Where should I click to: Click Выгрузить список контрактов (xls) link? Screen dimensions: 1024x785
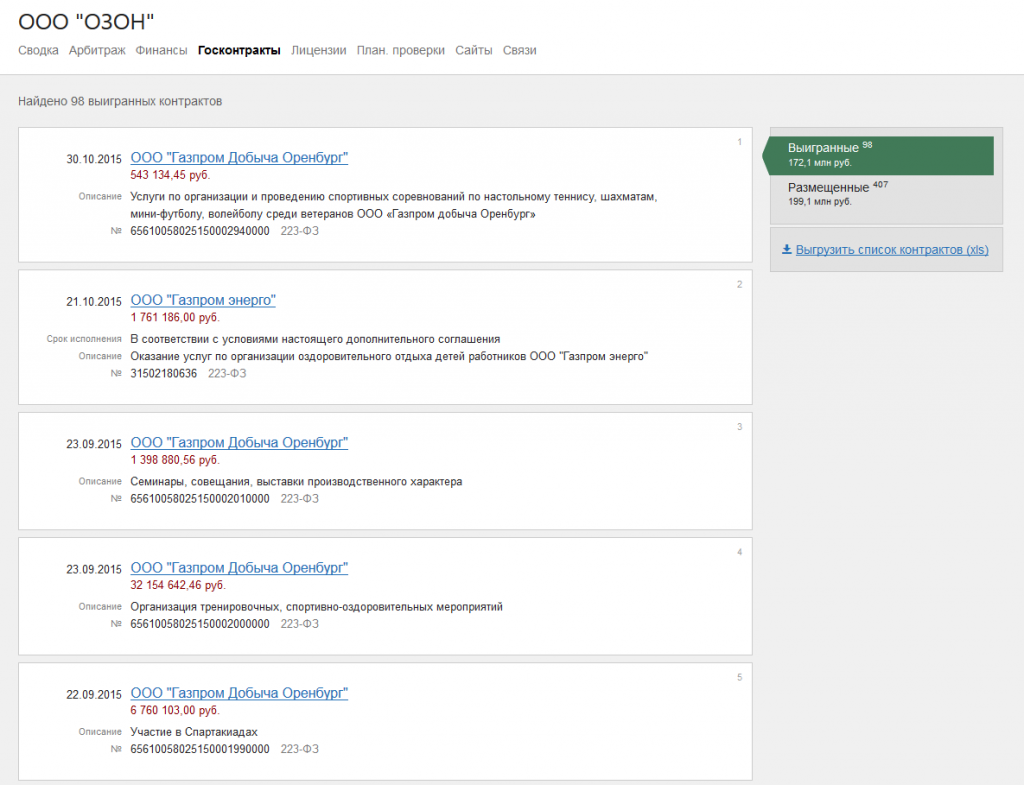(x=892, y=250)
